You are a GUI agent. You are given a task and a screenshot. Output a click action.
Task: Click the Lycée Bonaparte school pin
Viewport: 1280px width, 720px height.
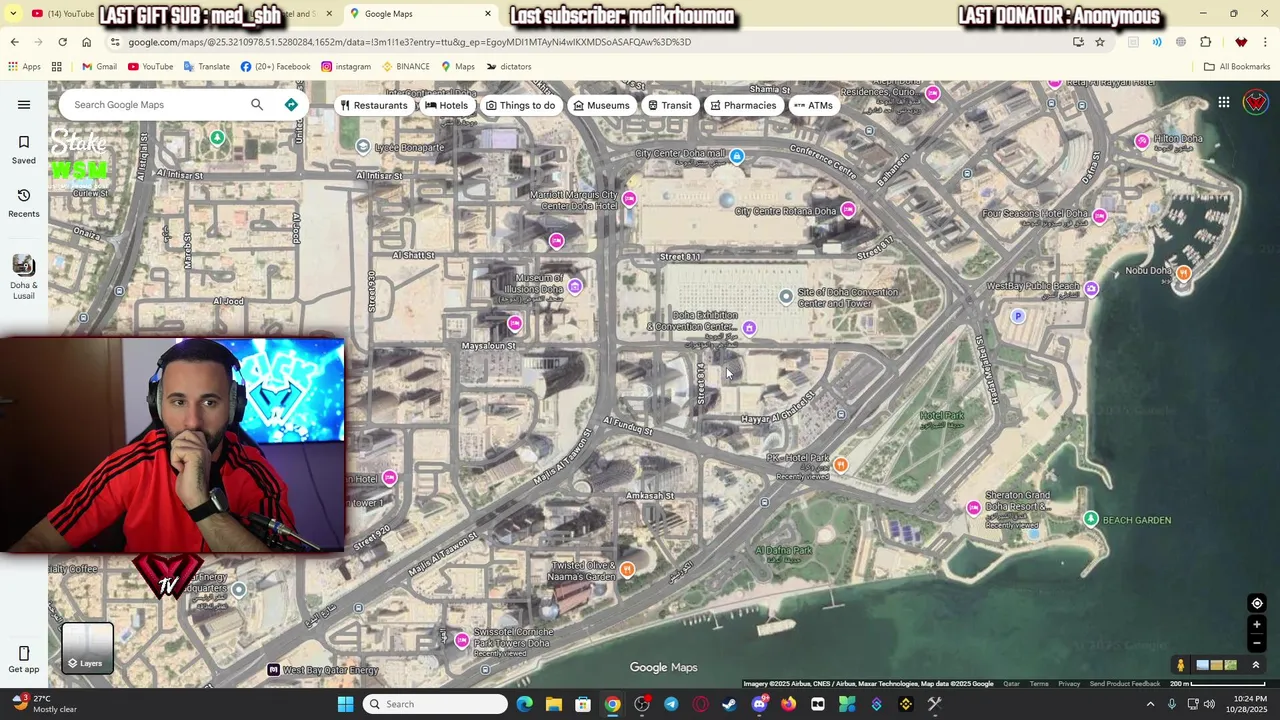click(x=363, y=146)
